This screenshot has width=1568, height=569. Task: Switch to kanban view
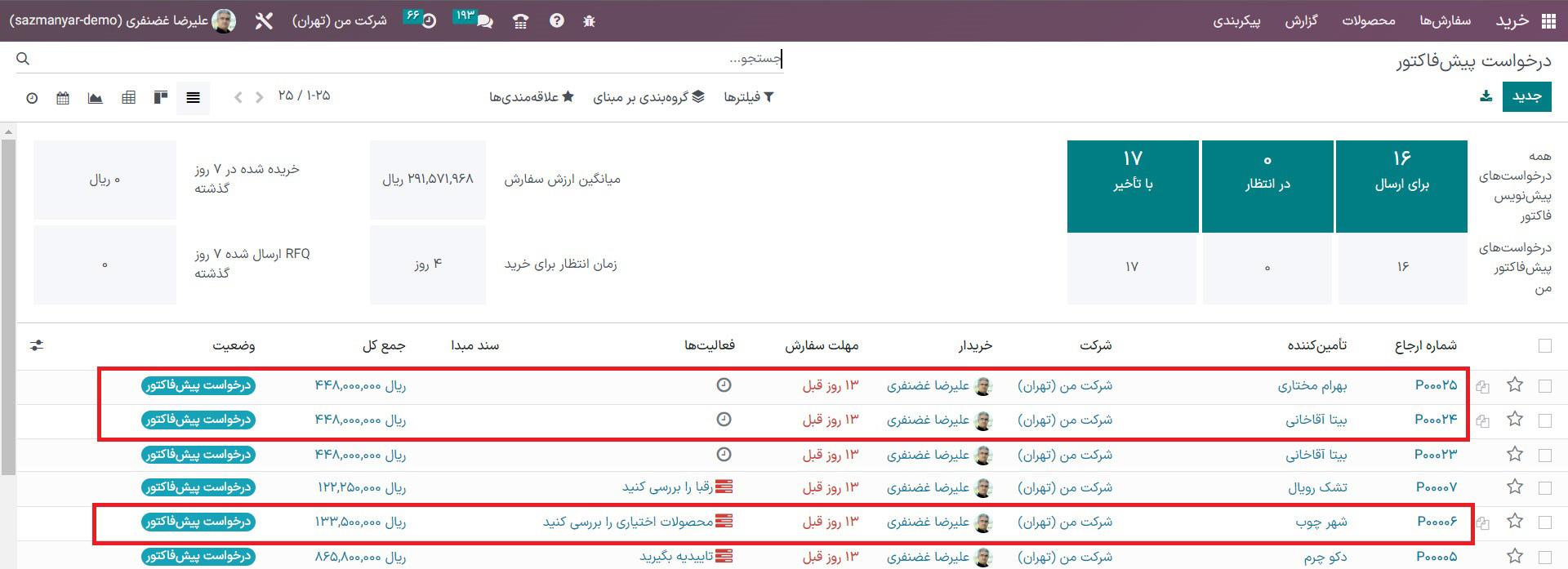tap(160, 98)
